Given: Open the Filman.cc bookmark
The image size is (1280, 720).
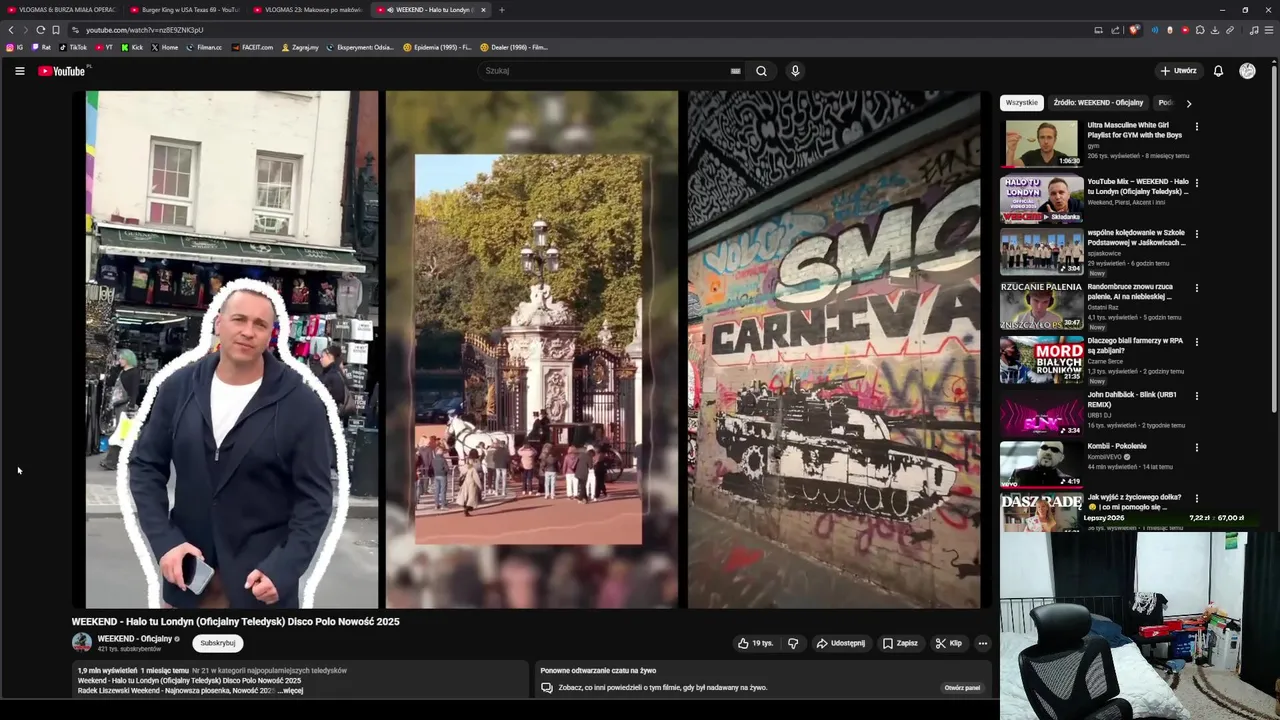Looking at the screenshot, I should coord(204,47).
